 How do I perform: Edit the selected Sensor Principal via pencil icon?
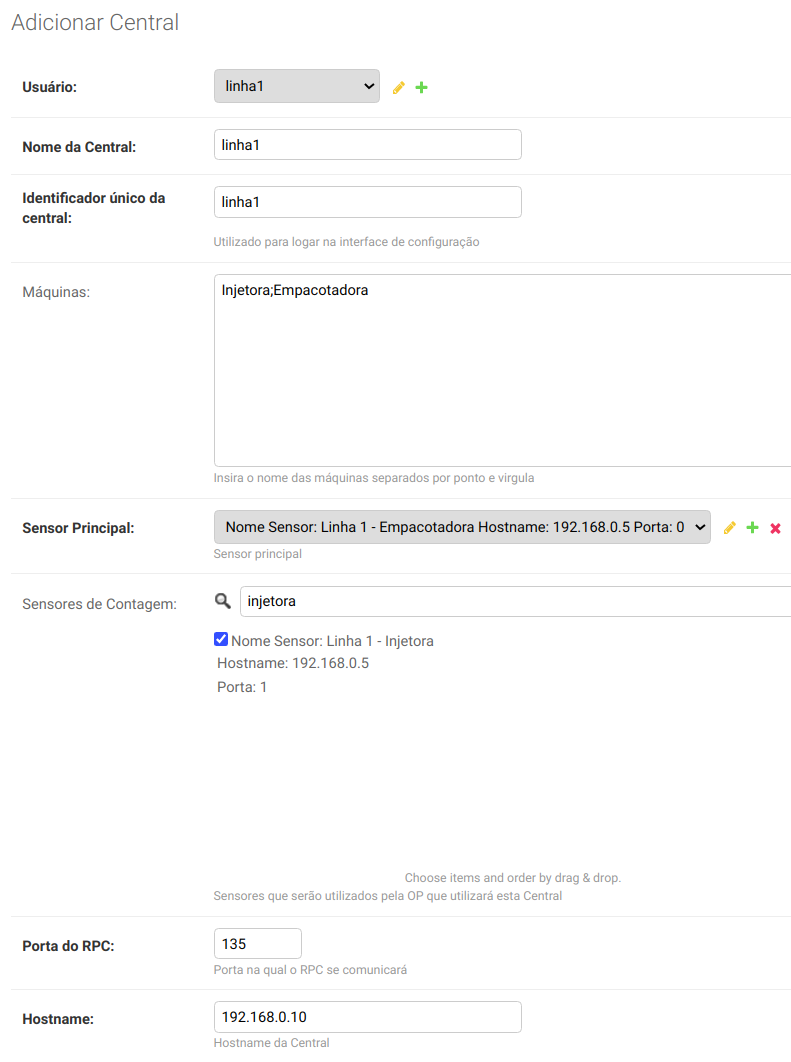pyautogui.click(x=729, y=528)
